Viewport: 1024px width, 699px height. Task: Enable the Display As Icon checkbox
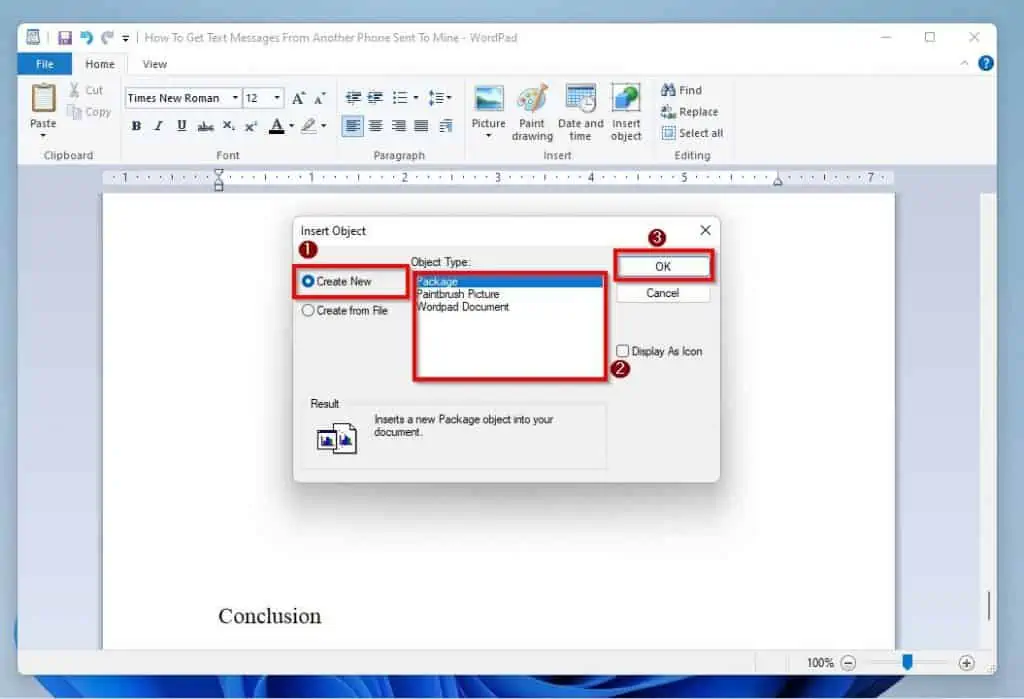(623, 351)
